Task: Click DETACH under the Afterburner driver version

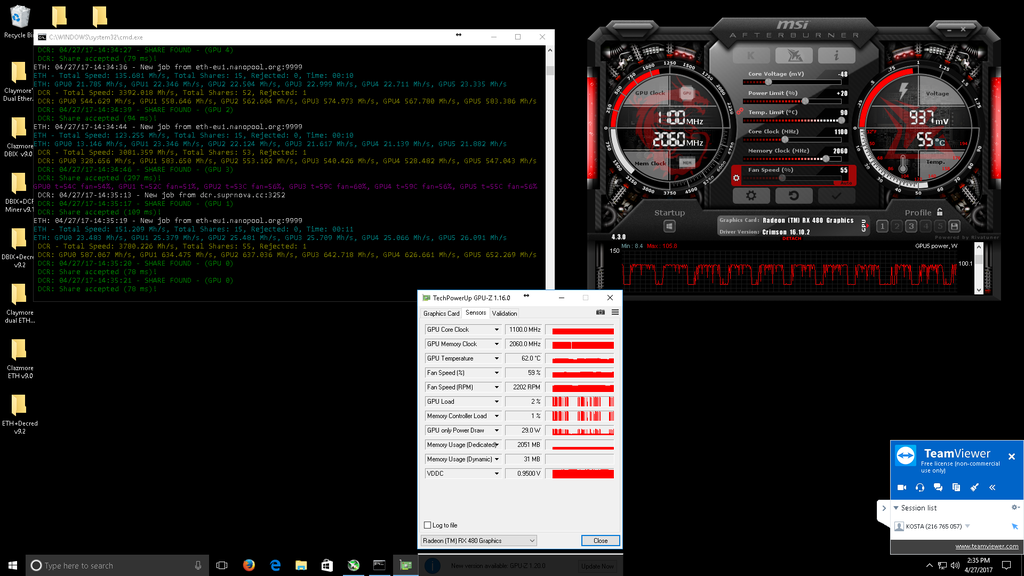Action: point(792,238)
